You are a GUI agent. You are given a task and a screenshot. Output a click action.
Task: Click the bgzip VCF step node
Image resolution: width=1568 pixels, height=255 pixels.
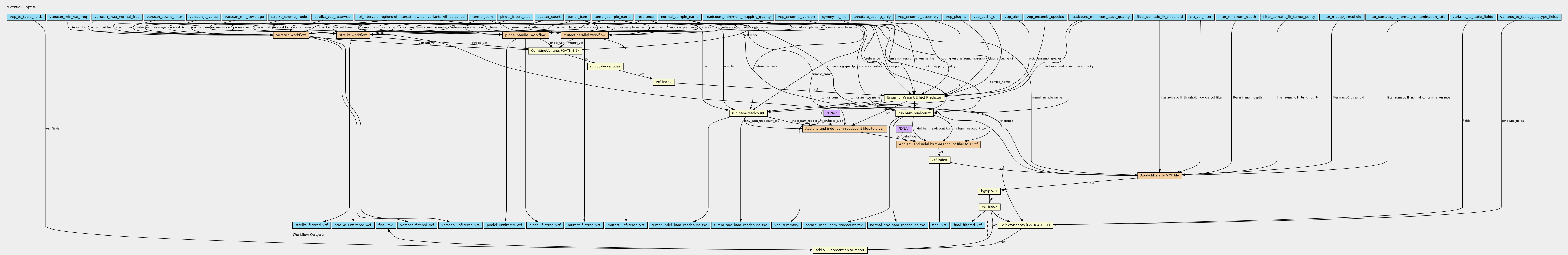pyautogui.click(x=989, y=191)
